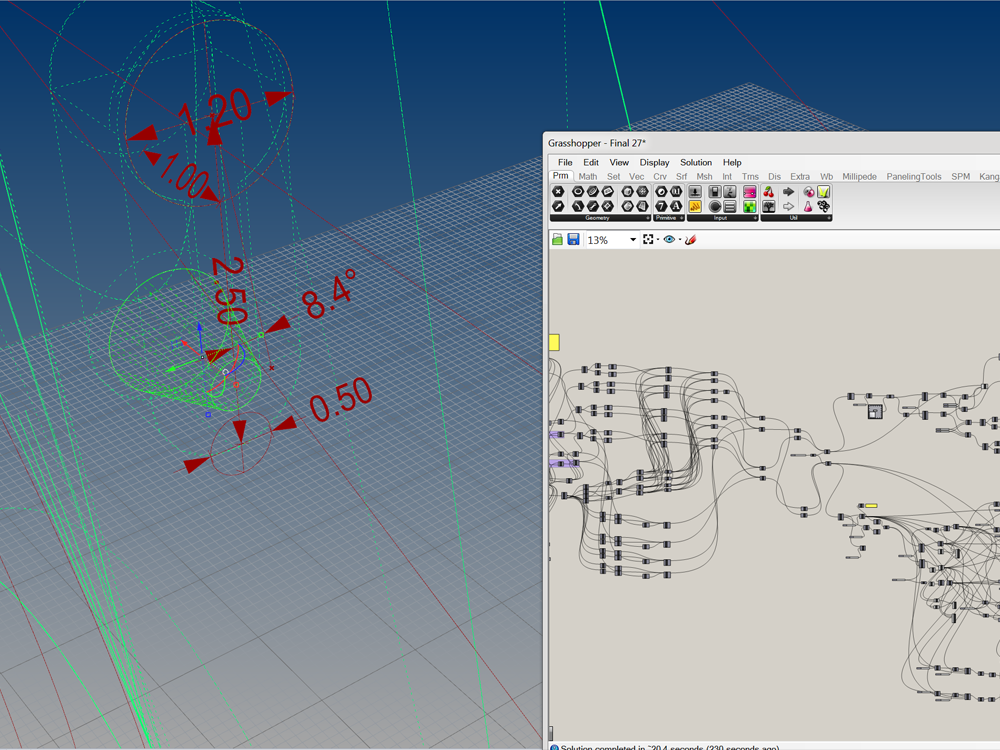The height and width of the screenshot is (750, 1000).
Task: Click the red cherries Cluster icon
Action: pyautogui.click(x=769, y=191)
